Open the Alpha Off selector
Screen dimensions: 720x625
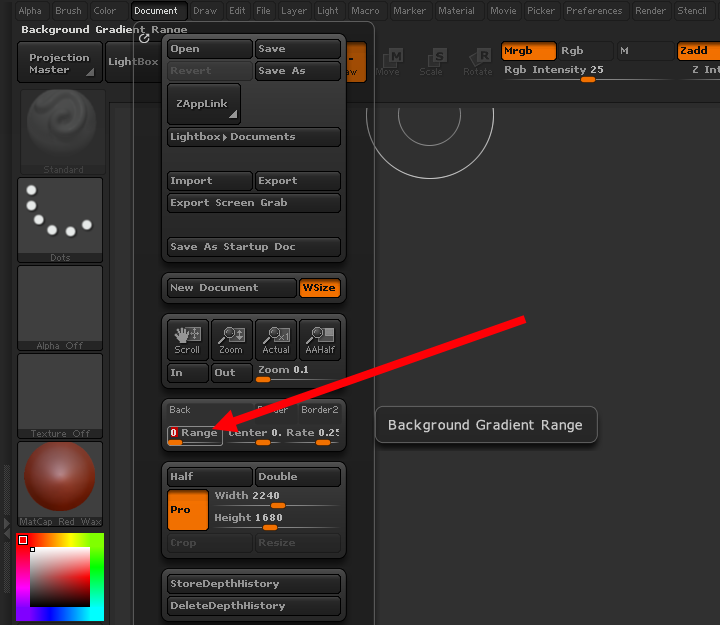[x=60, y=308]
